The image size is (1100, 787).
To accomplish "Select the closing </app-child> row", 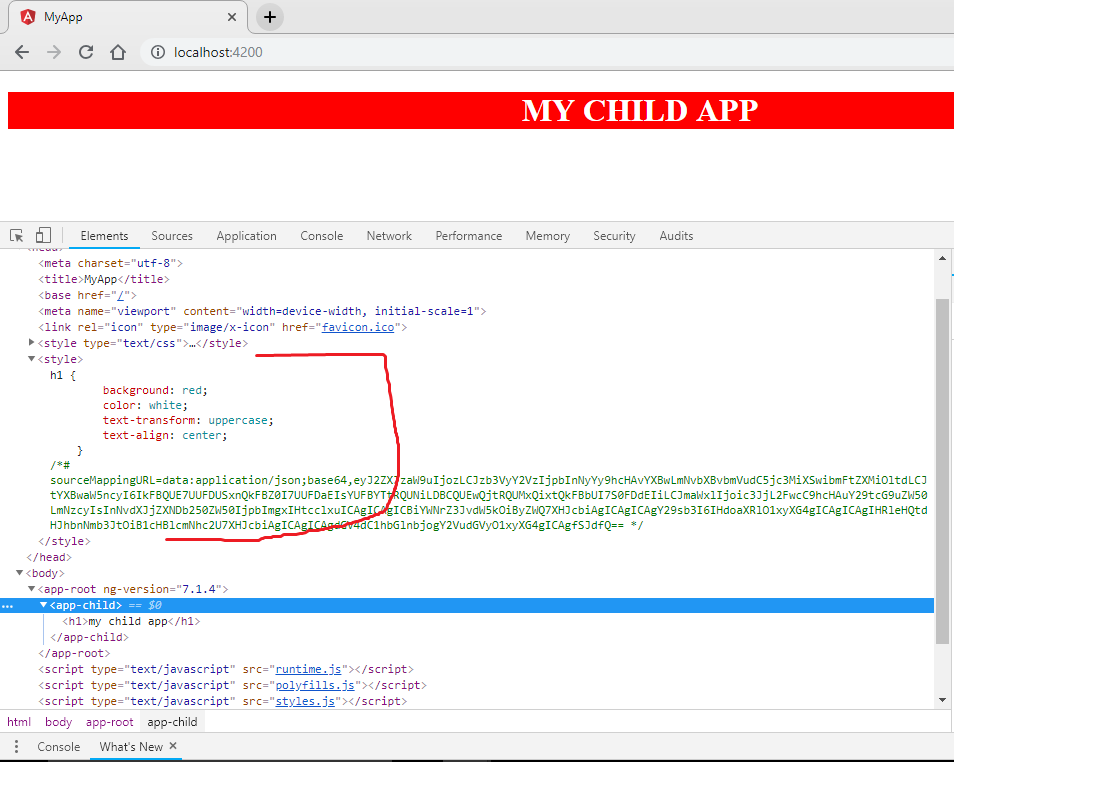I will (89, 638).
